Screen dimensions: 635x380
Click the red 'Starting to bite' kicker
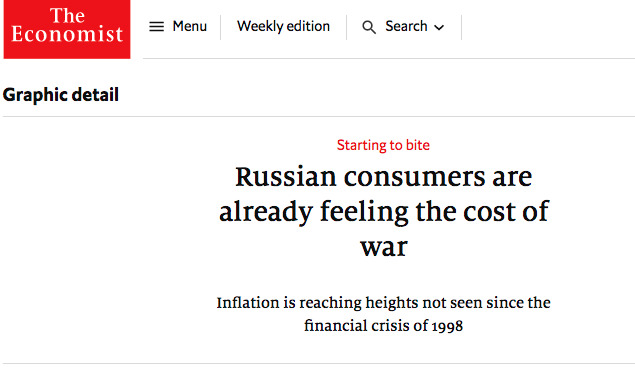[383, 145]
